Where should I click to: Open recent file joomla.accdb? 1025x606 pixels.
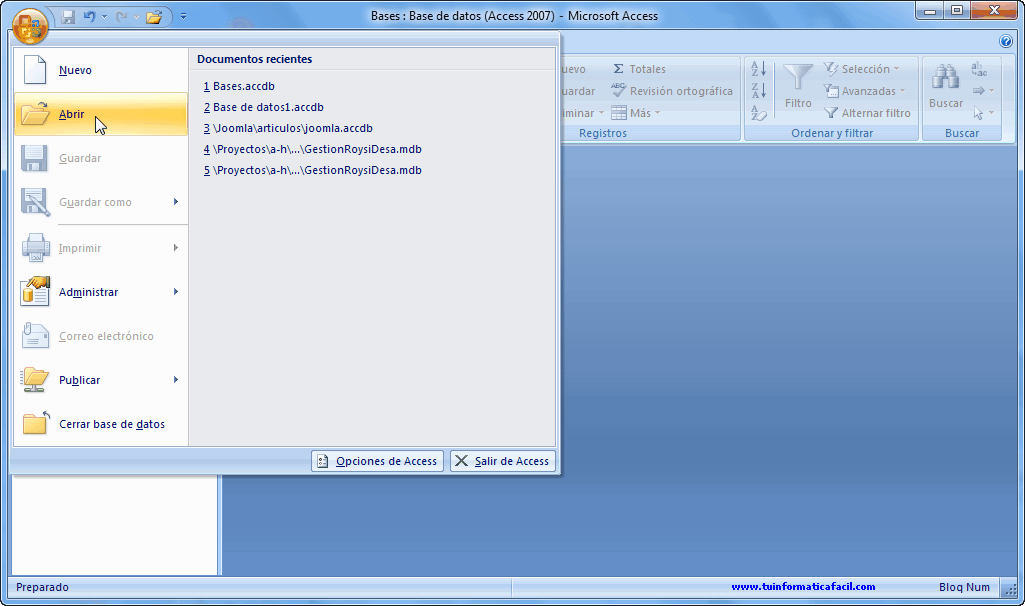tap(288, 128)
